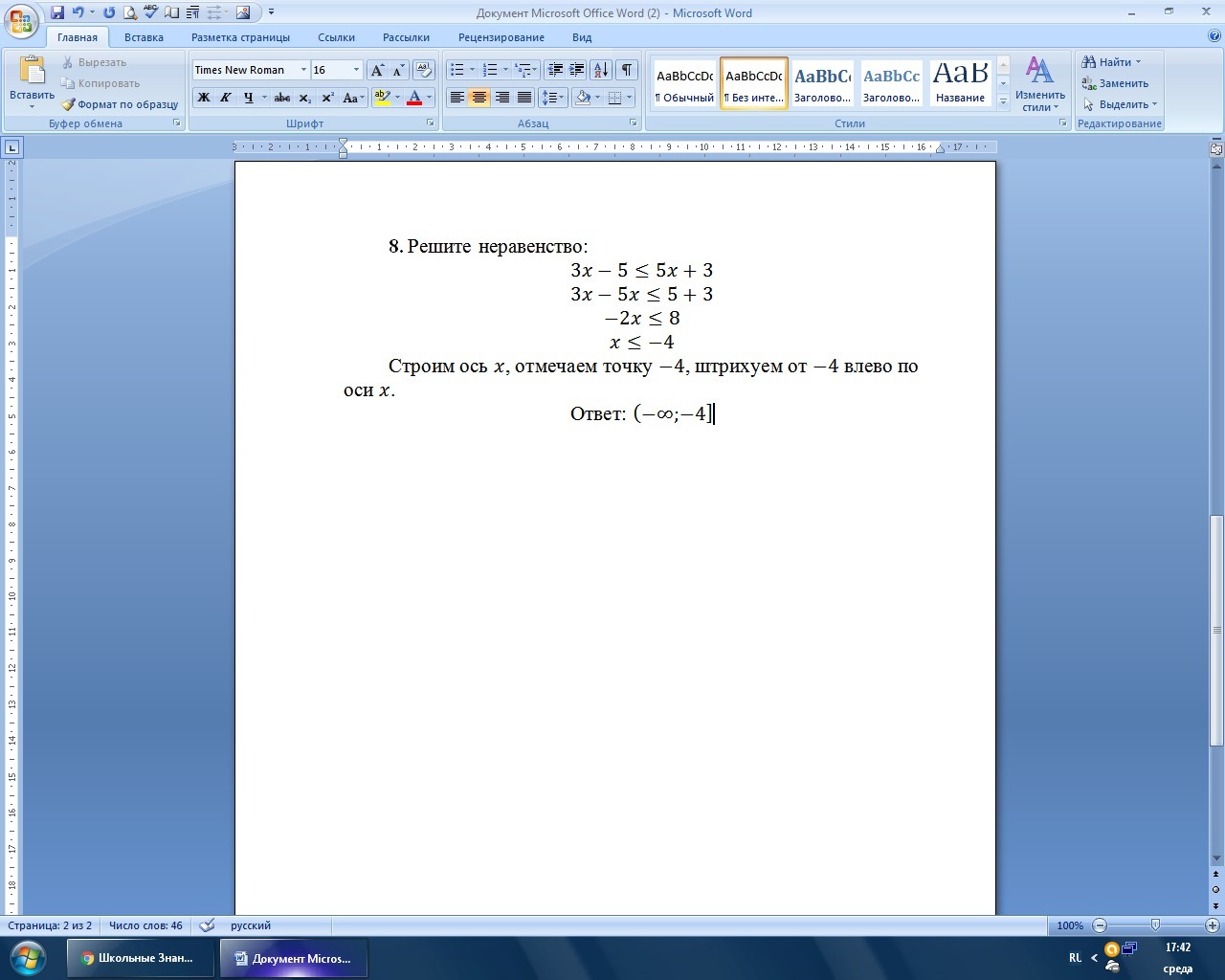Toggle show paragraph marks (¶)
The height and width of the screenshot is (980, 1225).
tap(627, 70)
